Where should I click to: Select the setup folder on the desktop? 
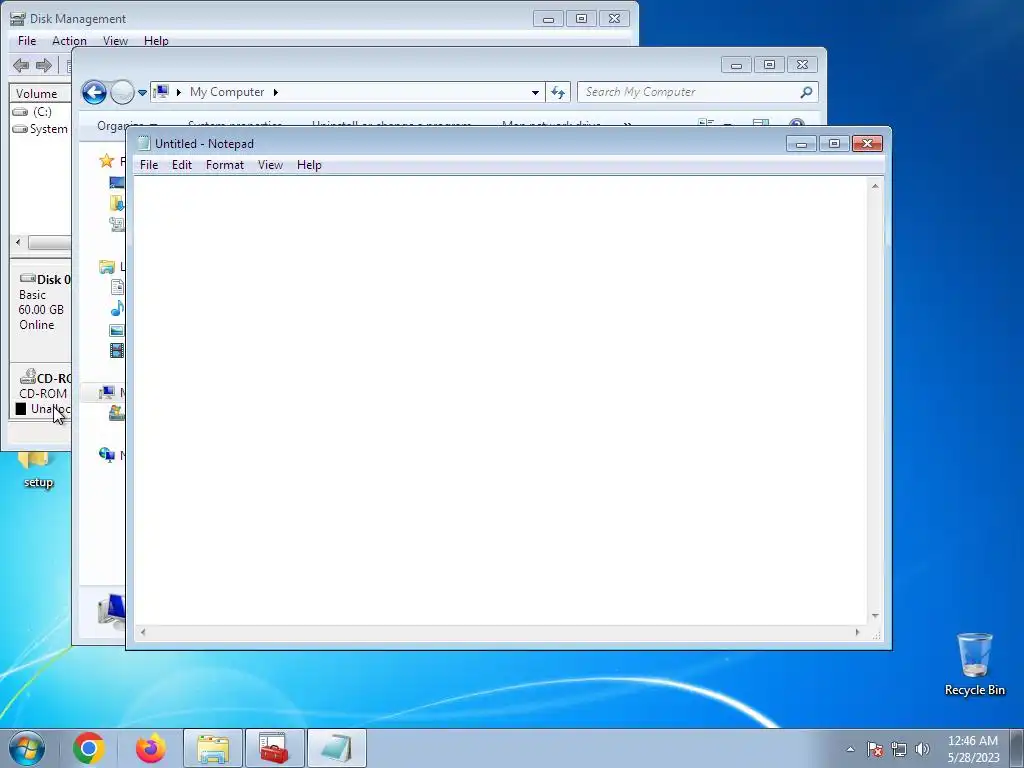pos(38,470)
